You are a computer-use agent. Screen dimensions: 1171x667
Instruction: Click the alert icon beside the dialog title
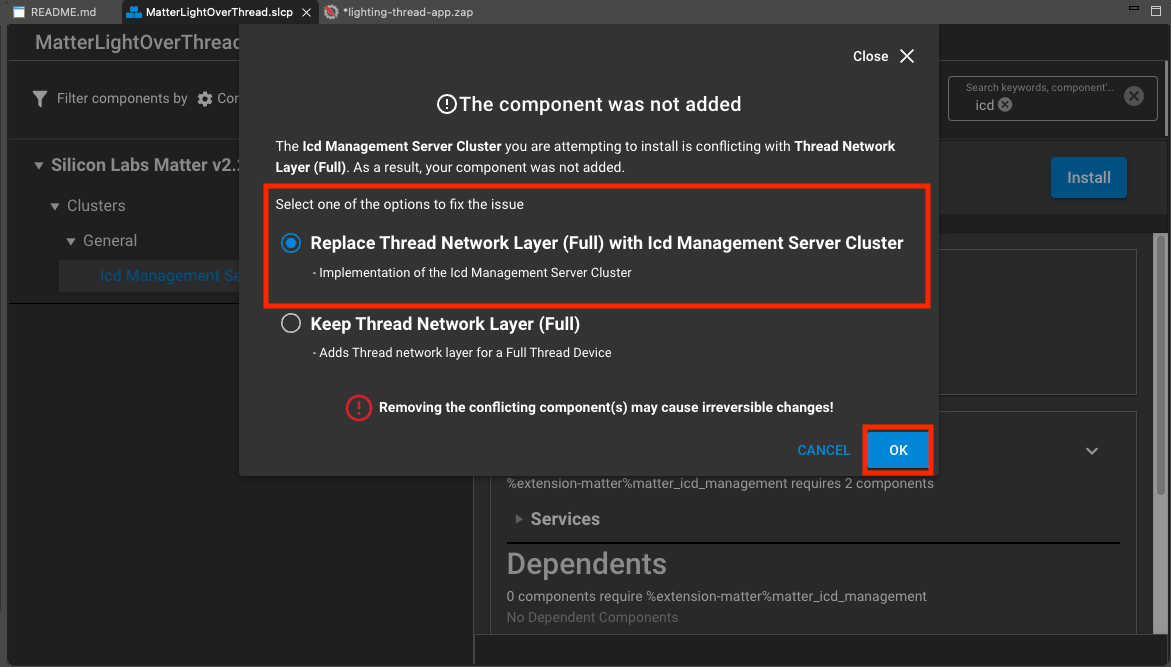[x=446, y=104]
